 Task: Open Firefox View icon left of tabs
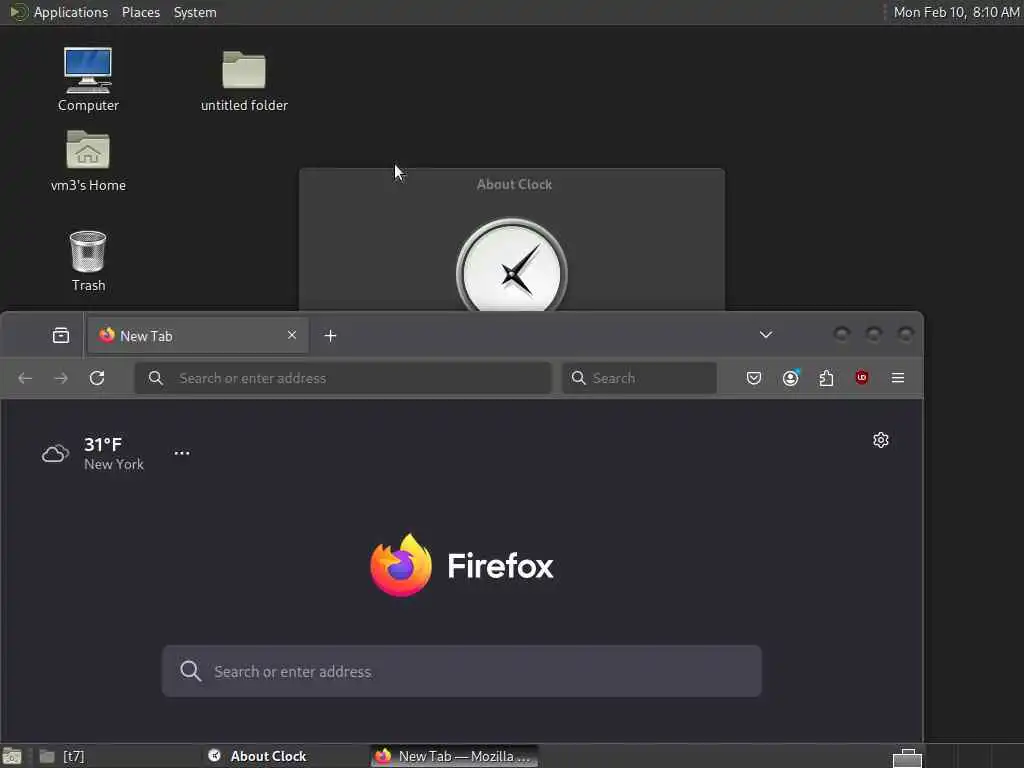click(61, 336)
